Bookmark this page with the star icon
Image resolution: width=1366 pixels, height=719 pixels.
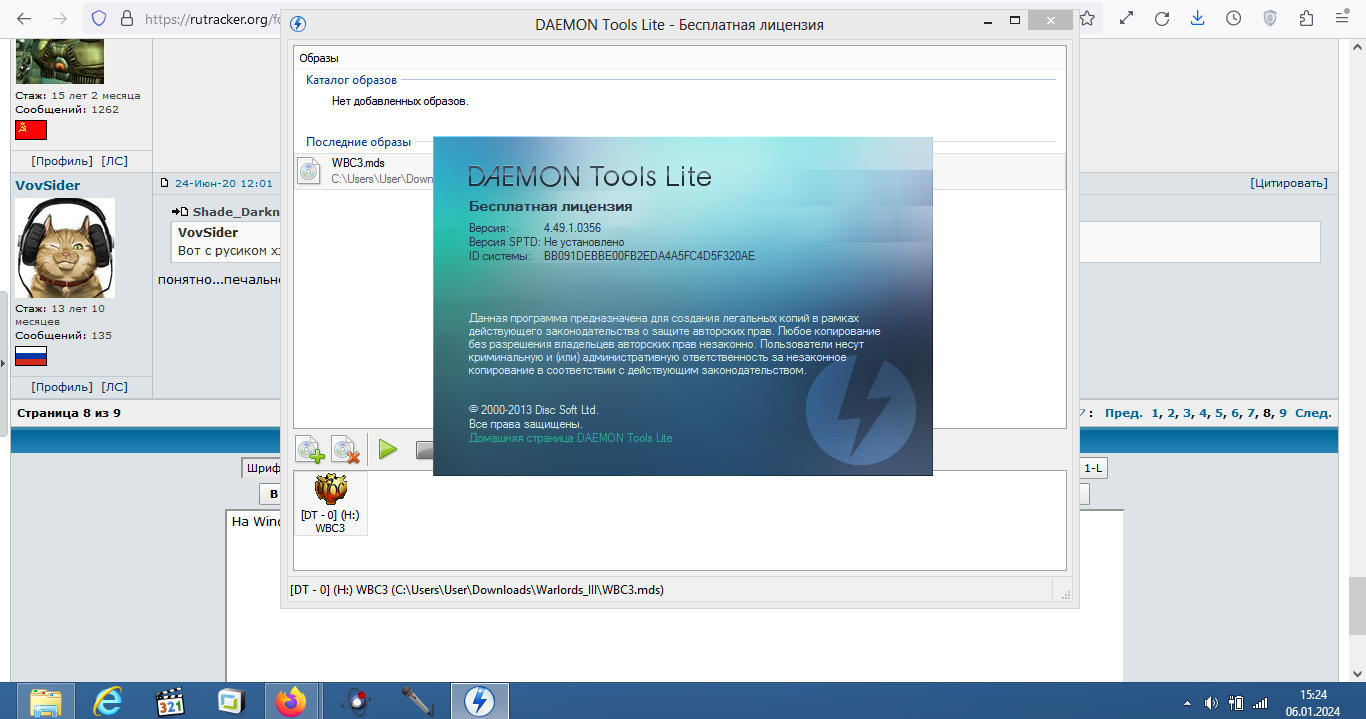(1087, 18)
